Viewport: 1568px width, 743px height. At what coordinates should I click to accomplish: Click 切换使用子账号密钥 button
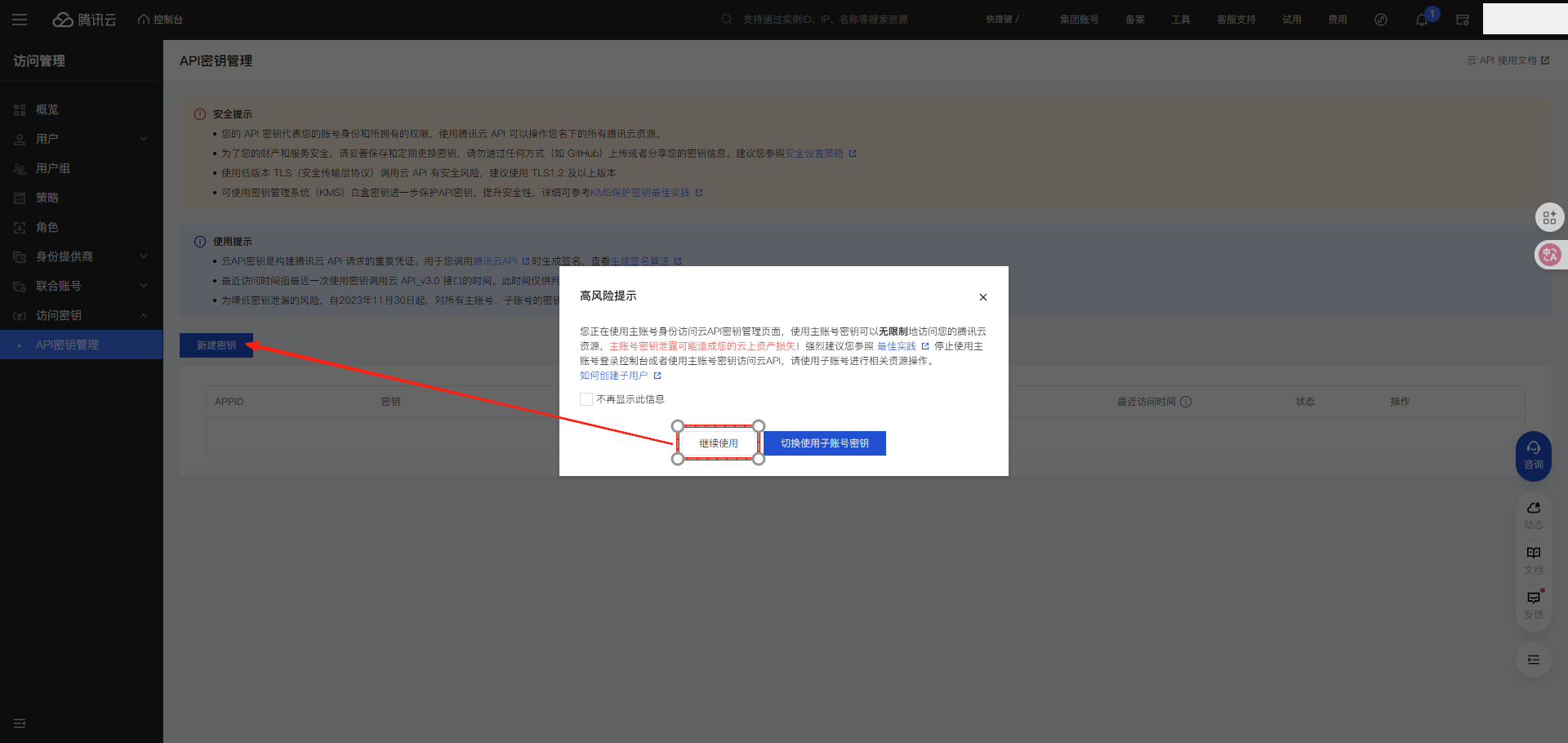(824, 443)
